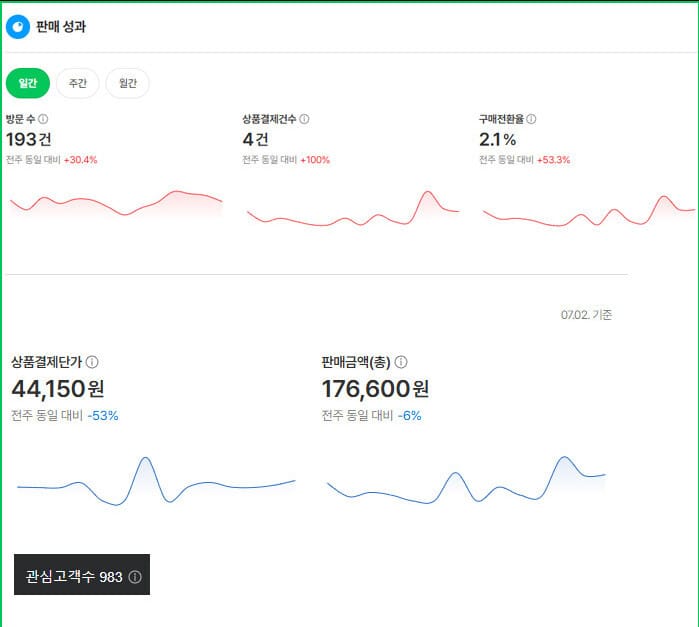699x627 pixels.
Task: Open info icon next to 상품결제건수
Action: click(304, 119)
